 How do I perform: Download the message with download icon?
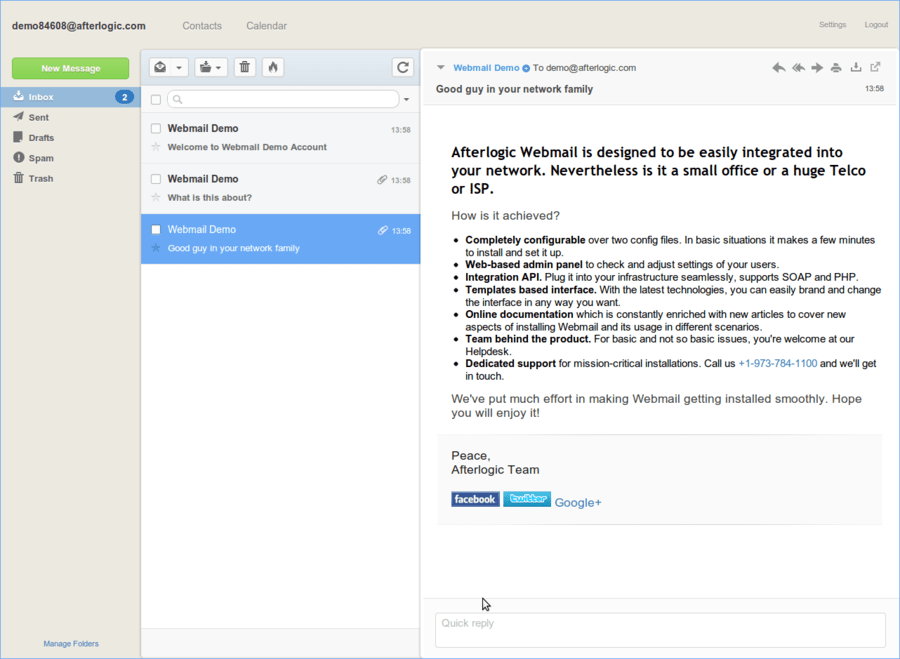[856, 67]
